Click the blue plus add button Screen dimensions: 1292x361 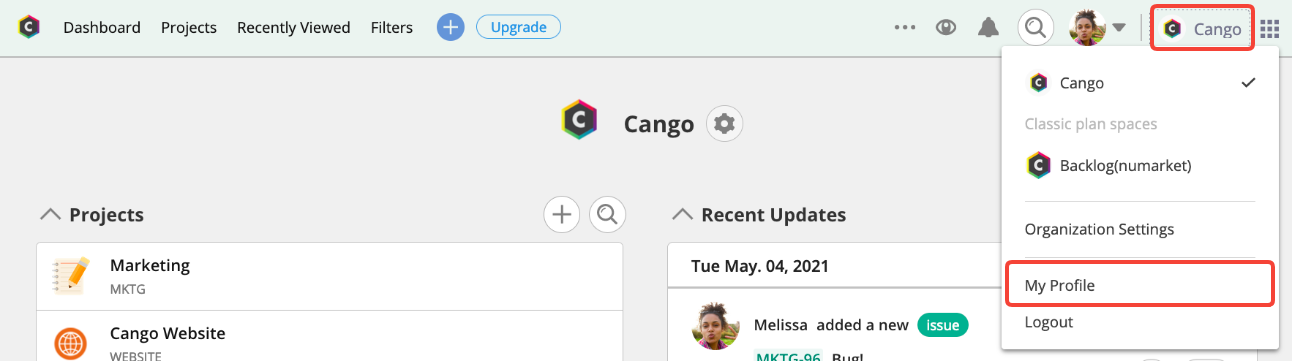[451, 28]
